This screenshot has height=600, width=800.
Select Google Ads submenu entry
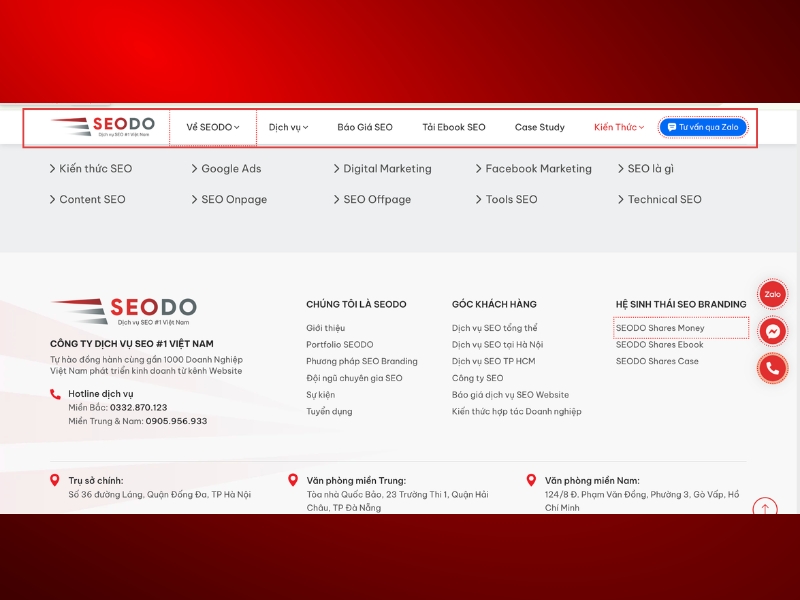click(x=226, y=168)
